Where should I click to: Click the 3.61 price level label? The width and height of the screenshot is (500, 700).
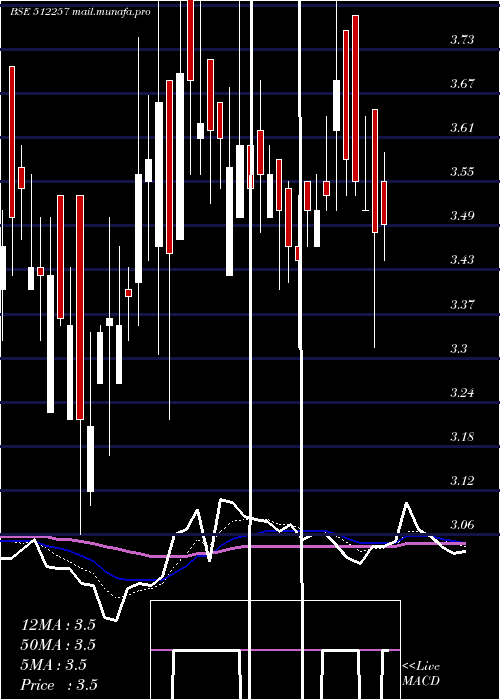(462, 128)
